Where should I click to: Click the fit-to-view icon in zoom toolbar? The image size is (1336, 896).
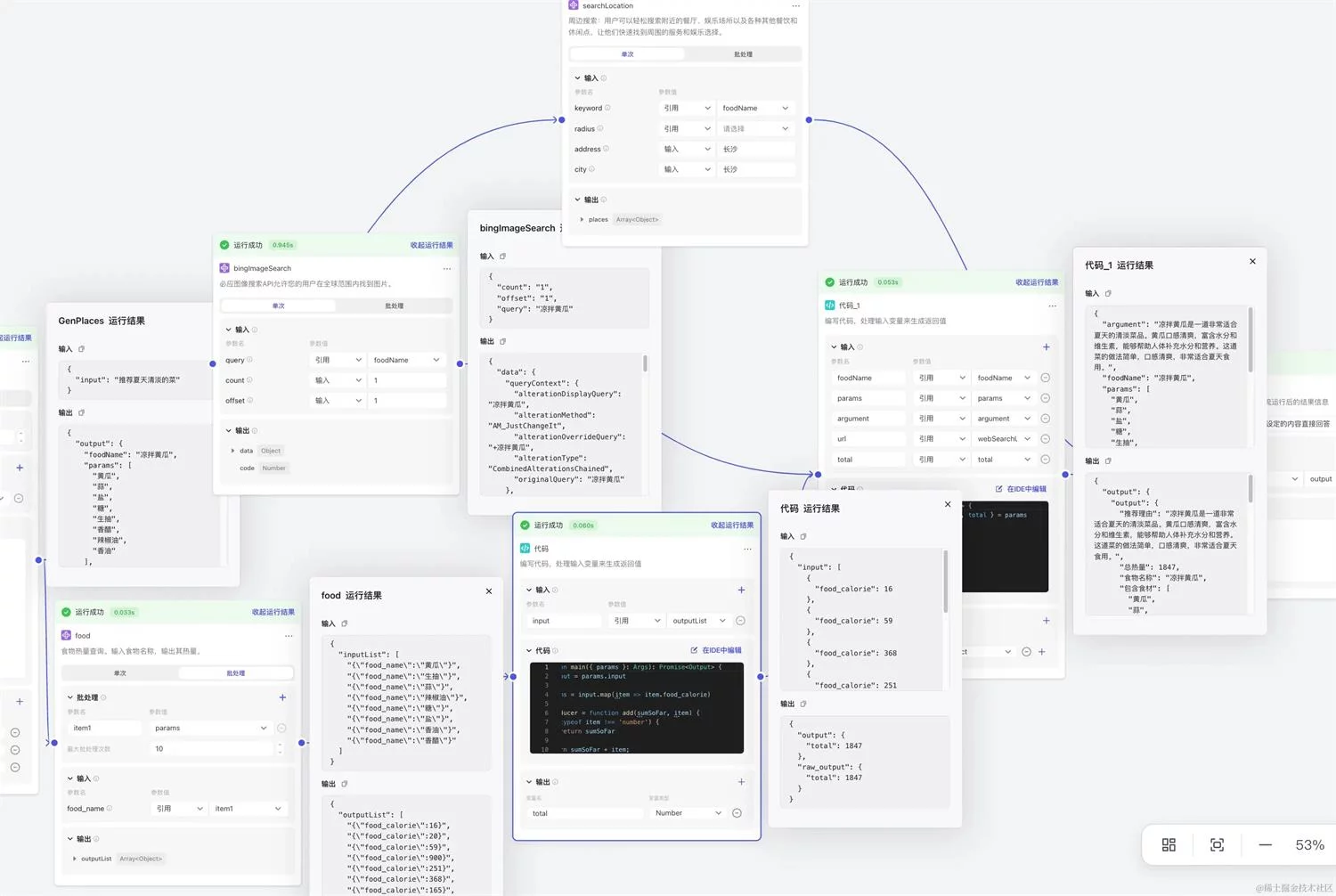coord(1217,844)
